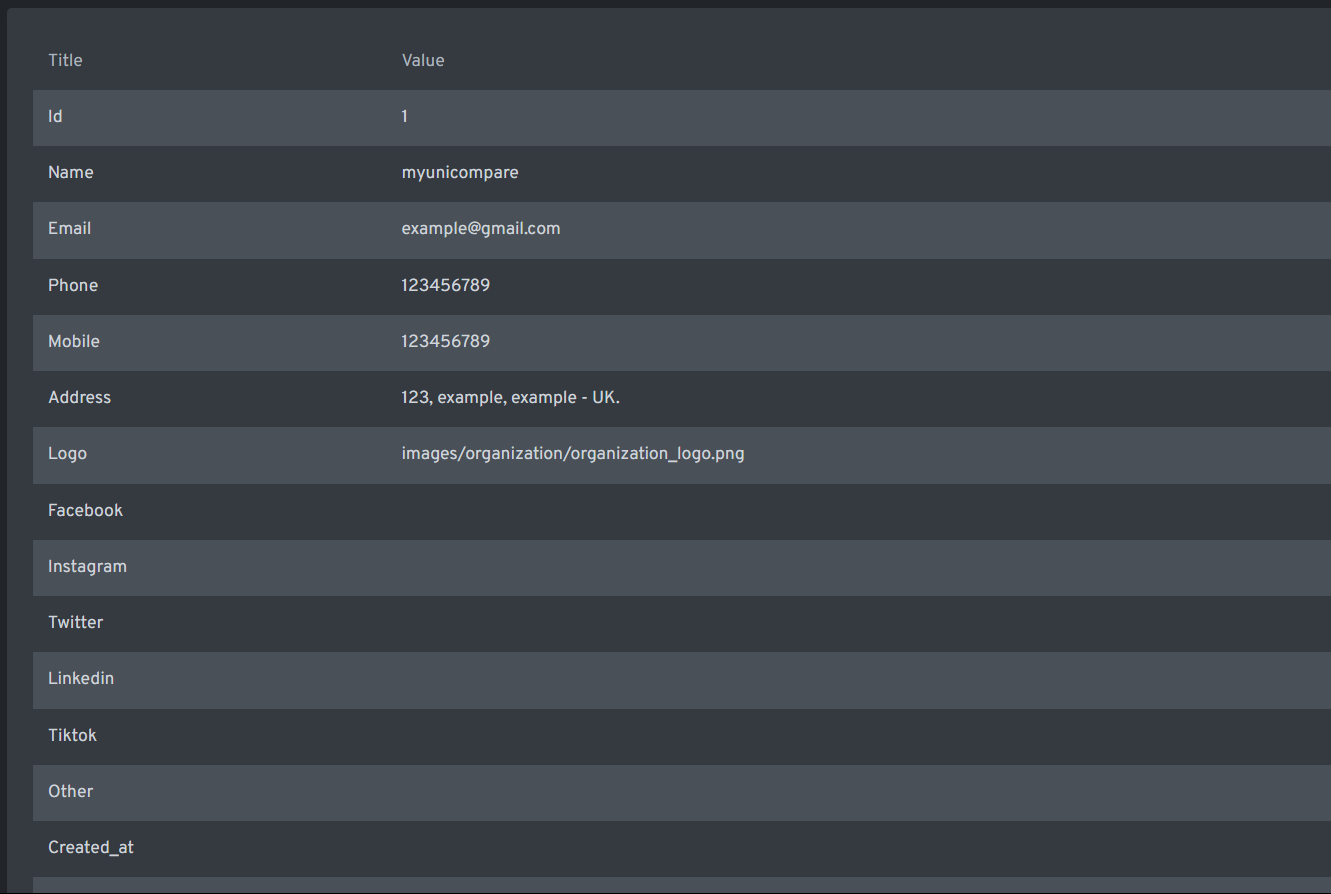Viewport: 1331px width, 894px height.
Task: Click the Name row label
Action: [70, 173]
